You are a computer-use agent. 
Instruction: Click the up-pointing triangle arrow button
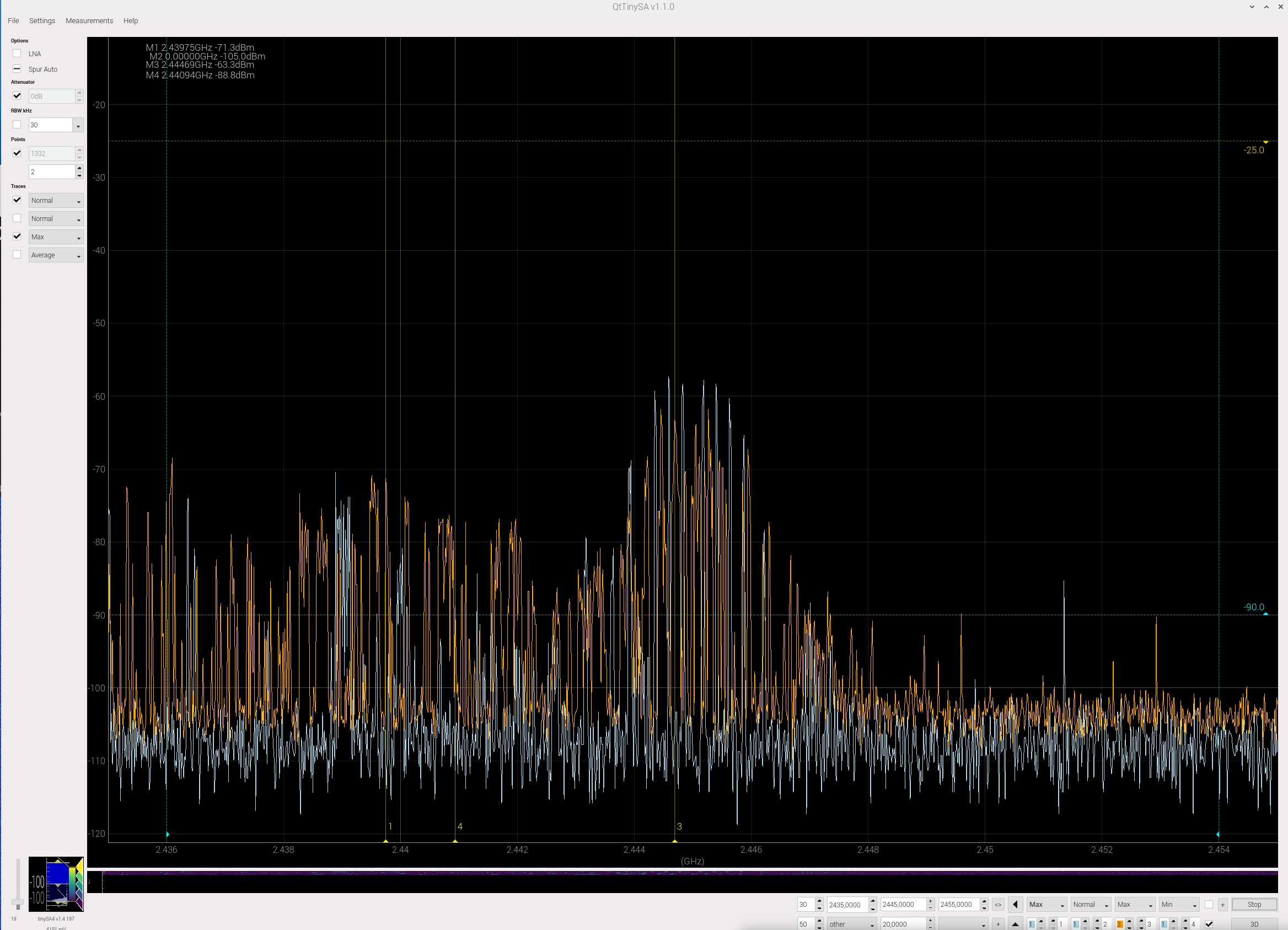pyautogui.click(x=1016, y=924)
